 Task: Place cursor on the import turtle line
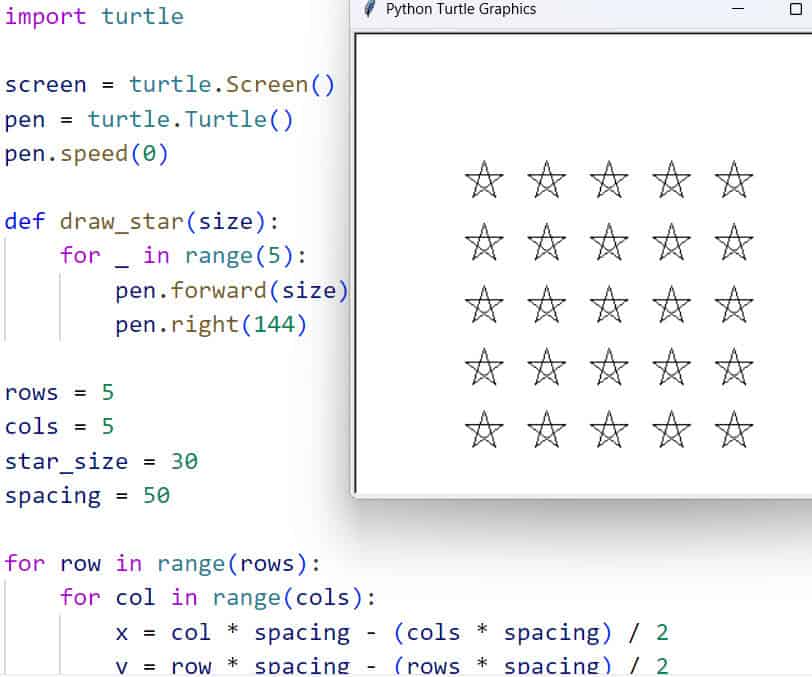click(x=94, y=17)
